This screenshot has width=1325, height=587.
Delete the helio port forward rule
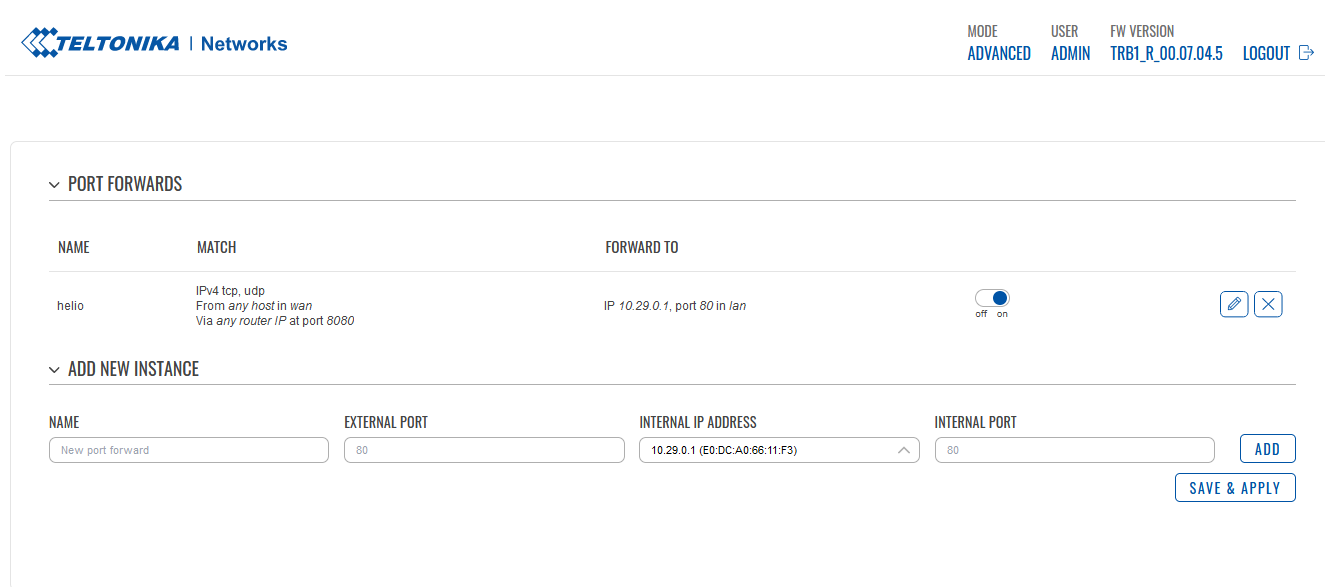pyautogui.click(x=1268, y=304)
